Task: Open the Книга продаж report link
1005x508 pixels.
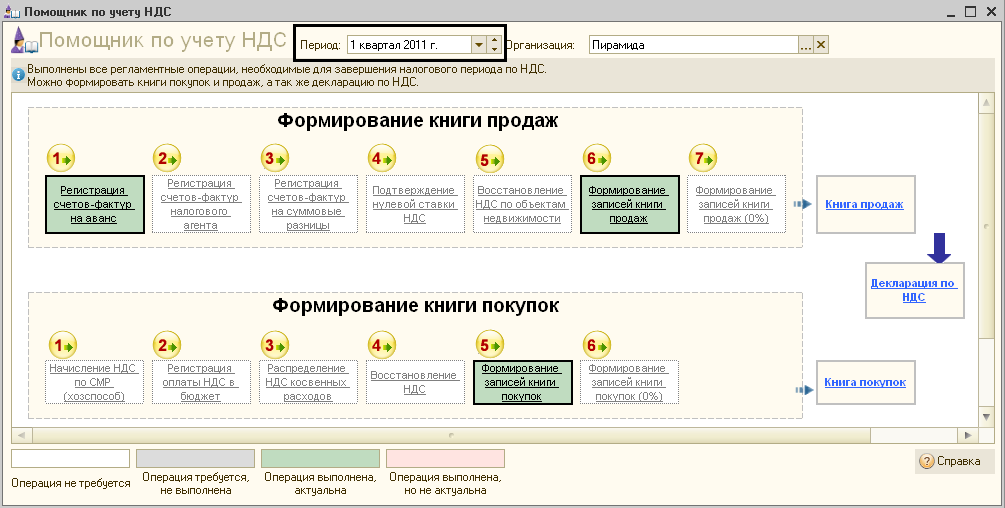Action: 865,204
